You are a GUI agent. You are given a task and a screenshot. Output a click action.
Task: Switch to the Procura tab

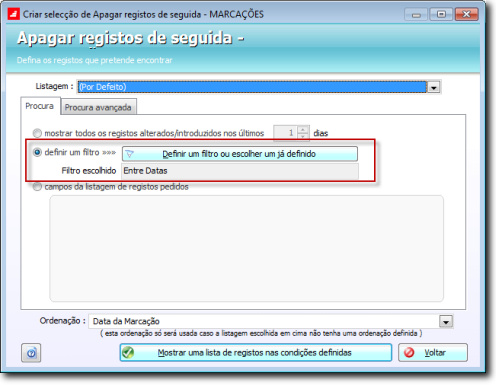point(40,106)
